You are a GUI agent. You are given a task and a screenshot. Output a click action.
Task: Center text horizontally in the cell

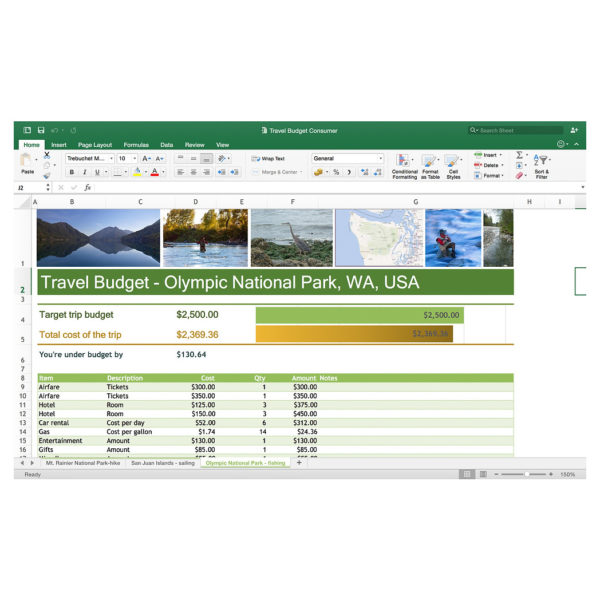pos(194,172)
